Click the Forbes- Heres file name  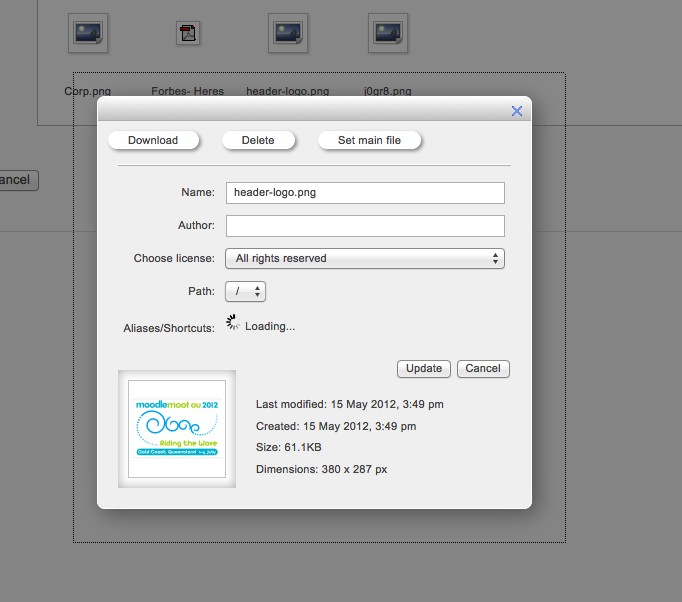(x=187, y=91)
